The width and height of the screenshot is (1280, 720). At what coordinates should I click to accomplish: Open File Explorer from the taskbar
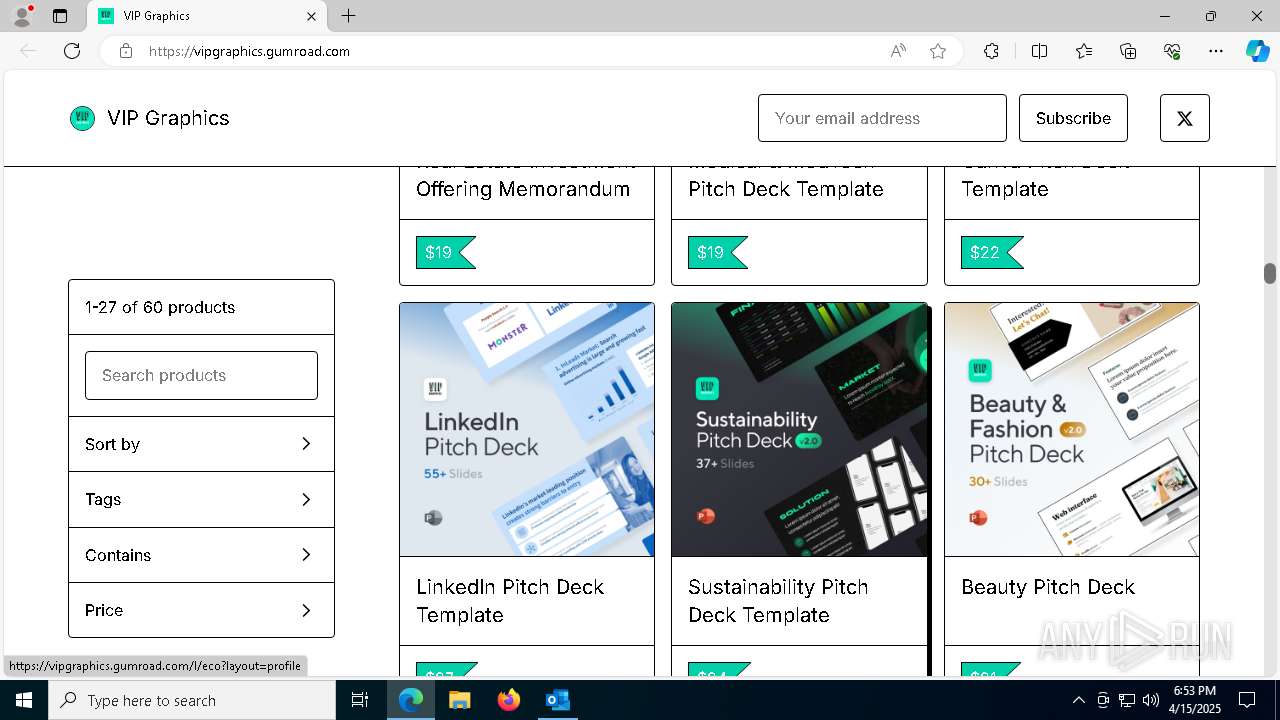click(x=459, y=700)
